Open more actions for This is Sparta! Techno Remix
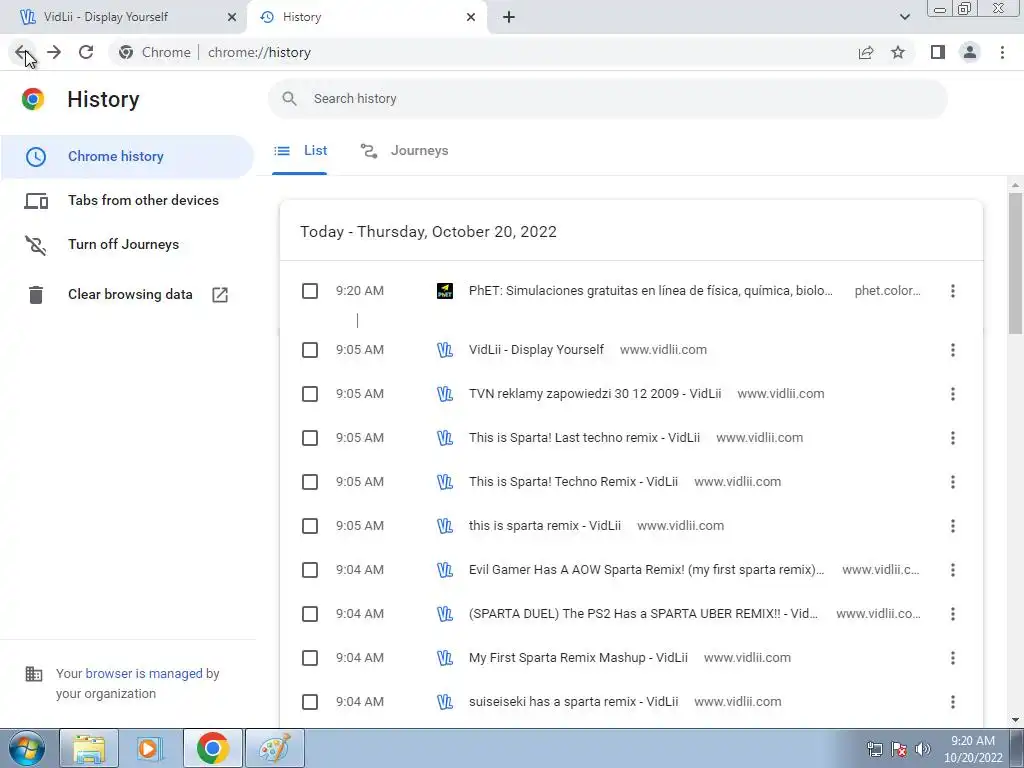Image resolution: width=1024 pixels, height=768 pixels. [953, 482]
